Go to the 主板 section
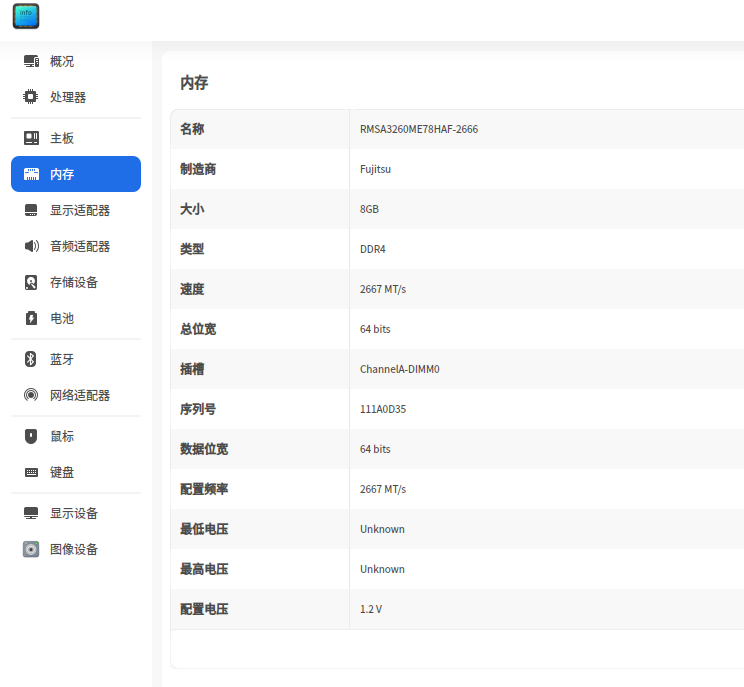The image size is (744, 687). (76, 138)
